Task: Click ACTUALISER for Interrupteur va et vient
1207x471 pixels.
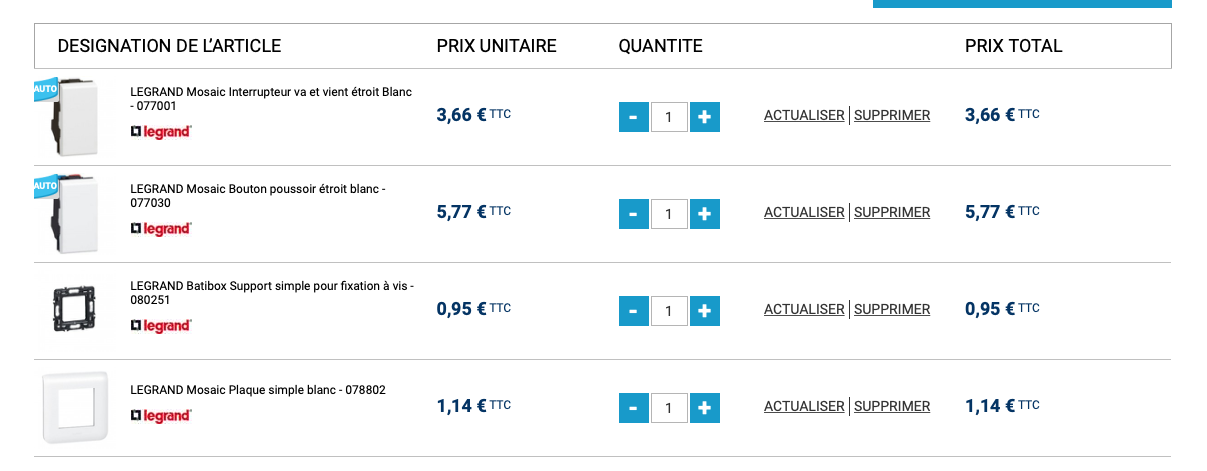Action: (x=804, y=116)
